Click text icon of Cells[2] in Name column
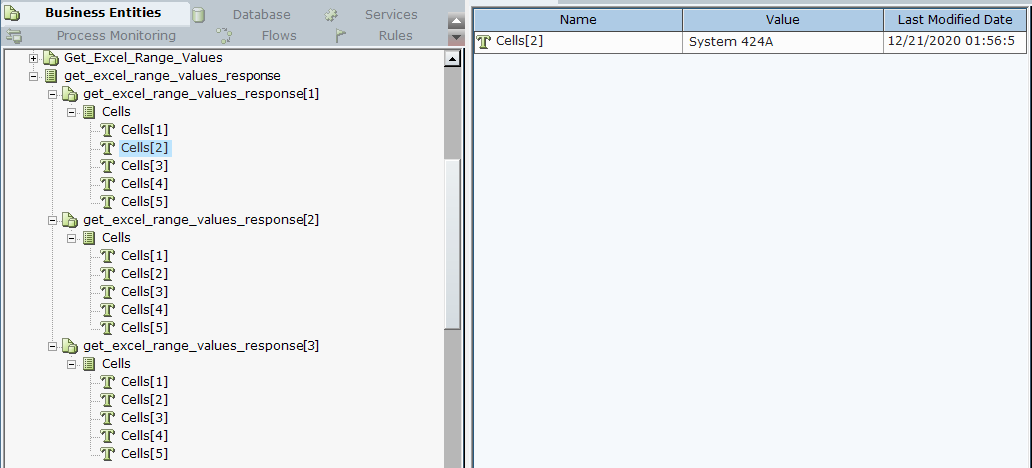Screen dimensions: 1032x468 (x=484, y=41)
